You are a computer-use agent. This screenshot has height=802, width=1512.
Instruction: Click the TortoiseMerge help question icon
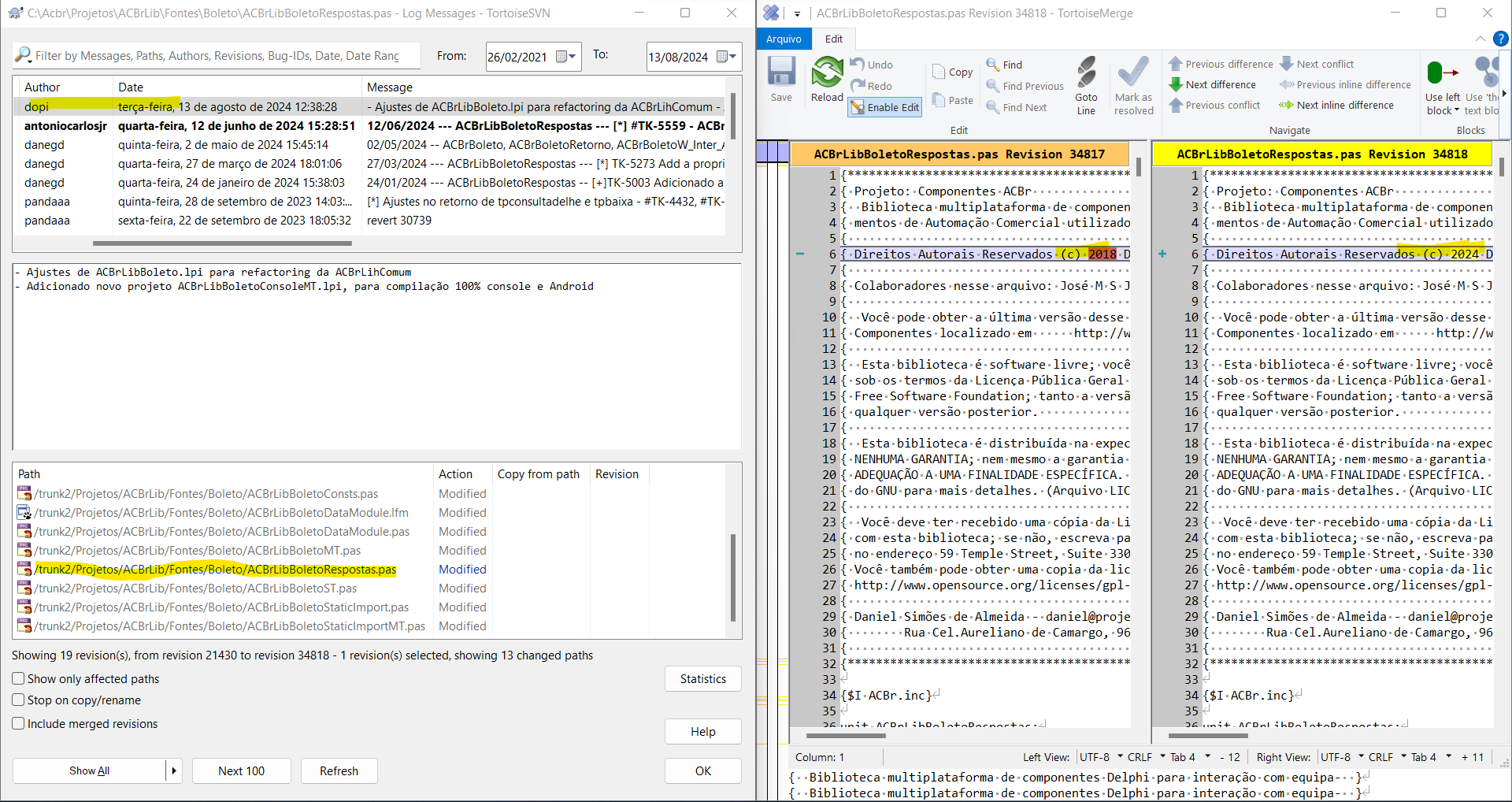[1501, 39]
